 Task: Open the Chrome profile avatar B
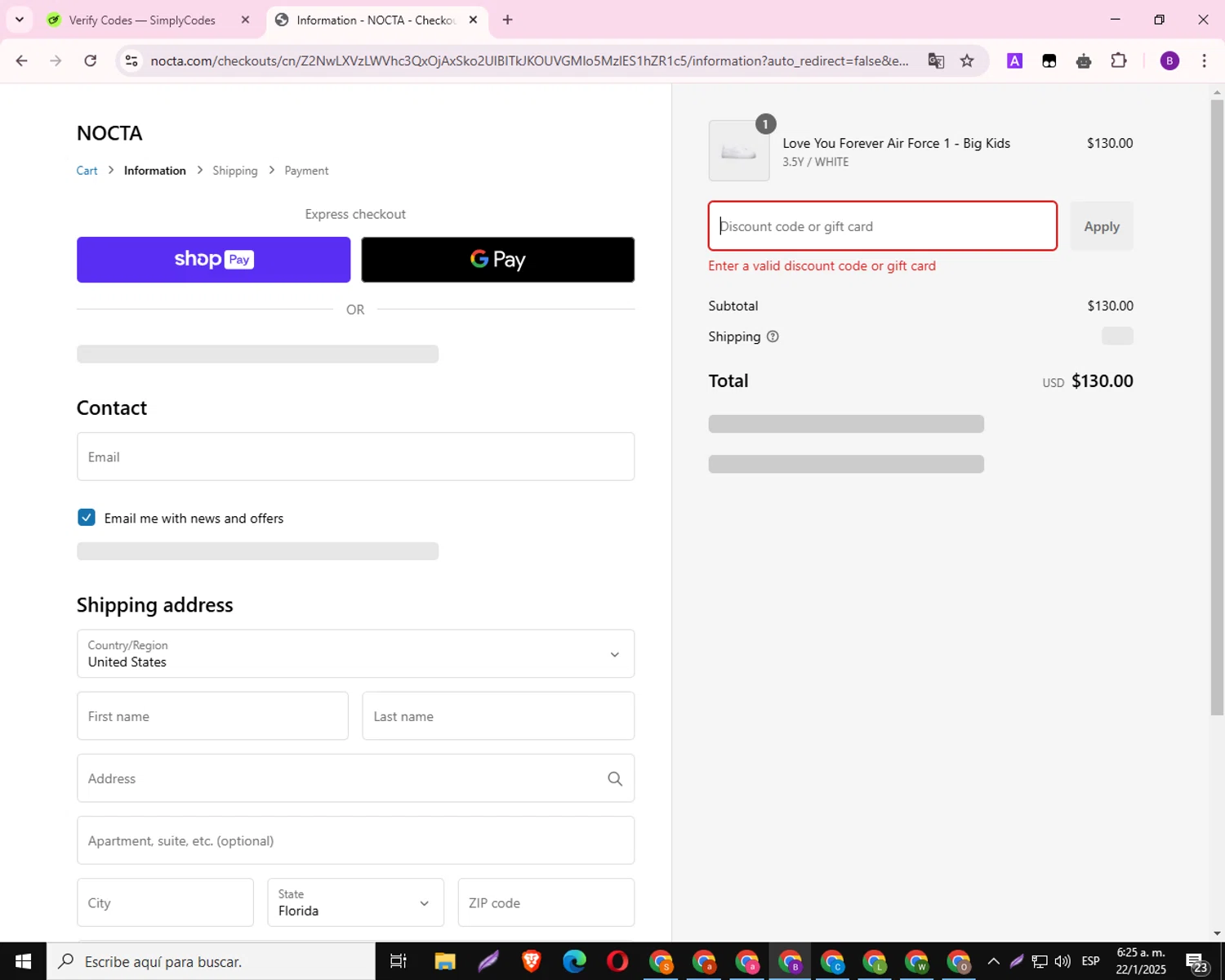point(1169,60)
